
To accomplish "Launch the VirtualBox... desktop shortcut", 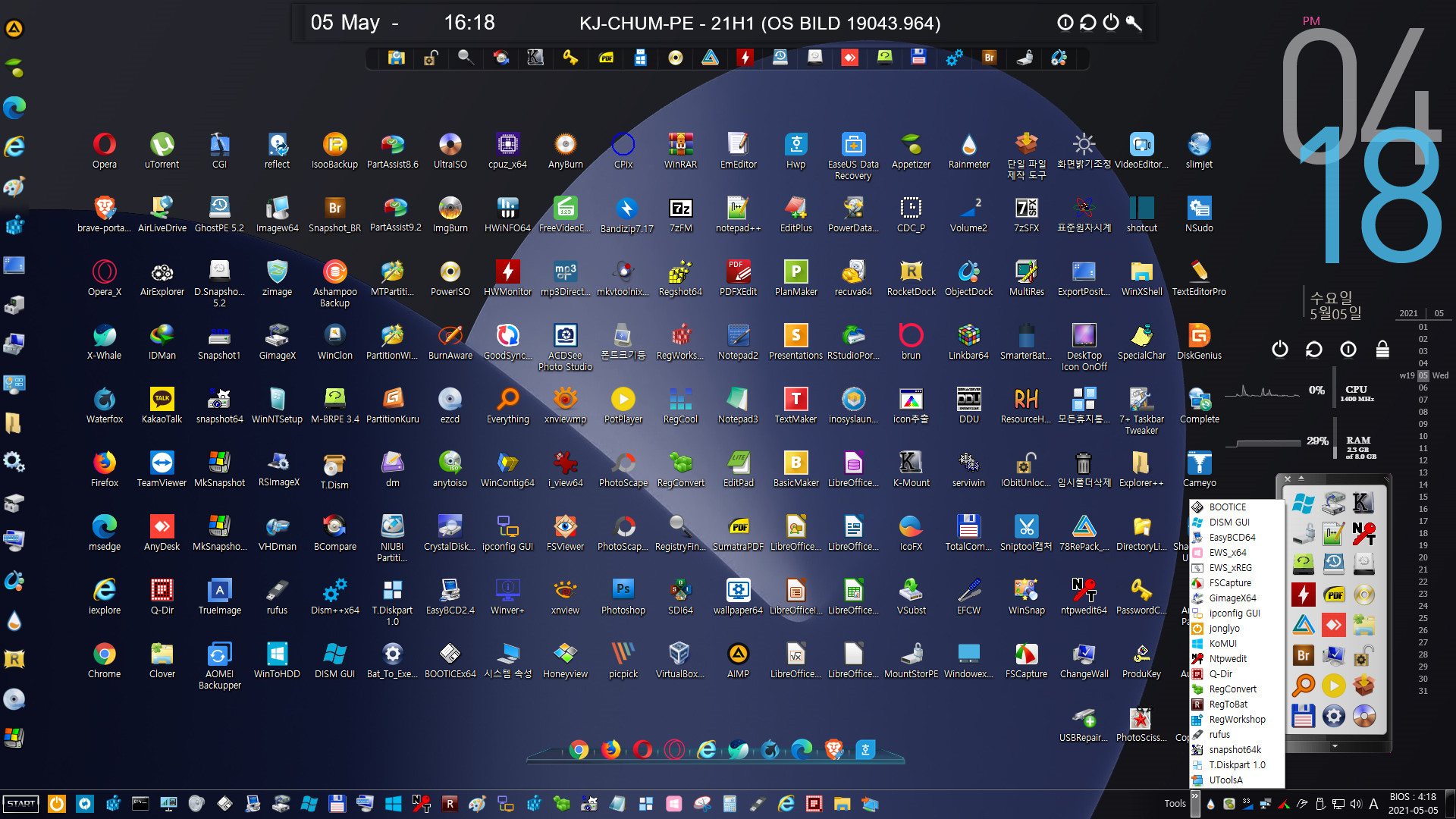I will pos(680,660).
